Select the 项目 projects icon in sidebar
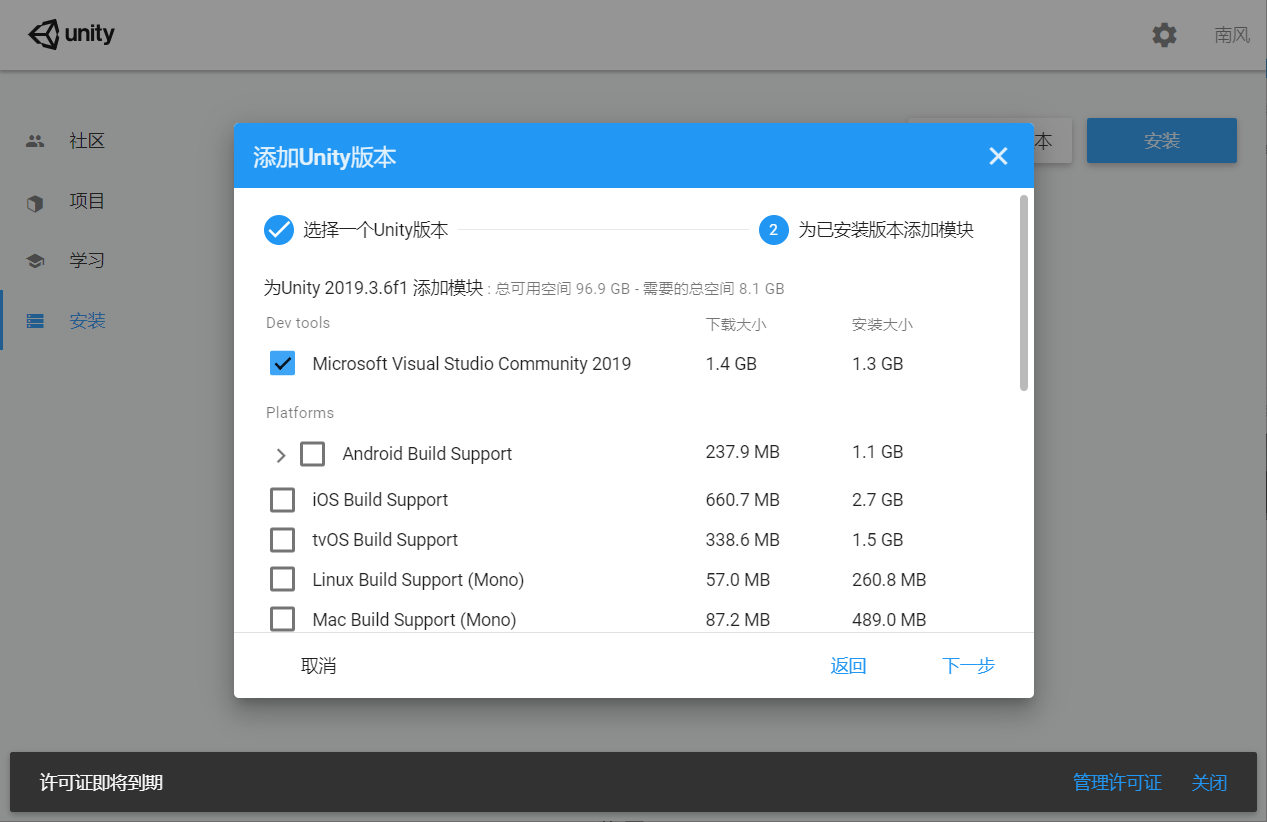Image resolution: width=1267 pixels, height=822 pixels. coord(86,200)
